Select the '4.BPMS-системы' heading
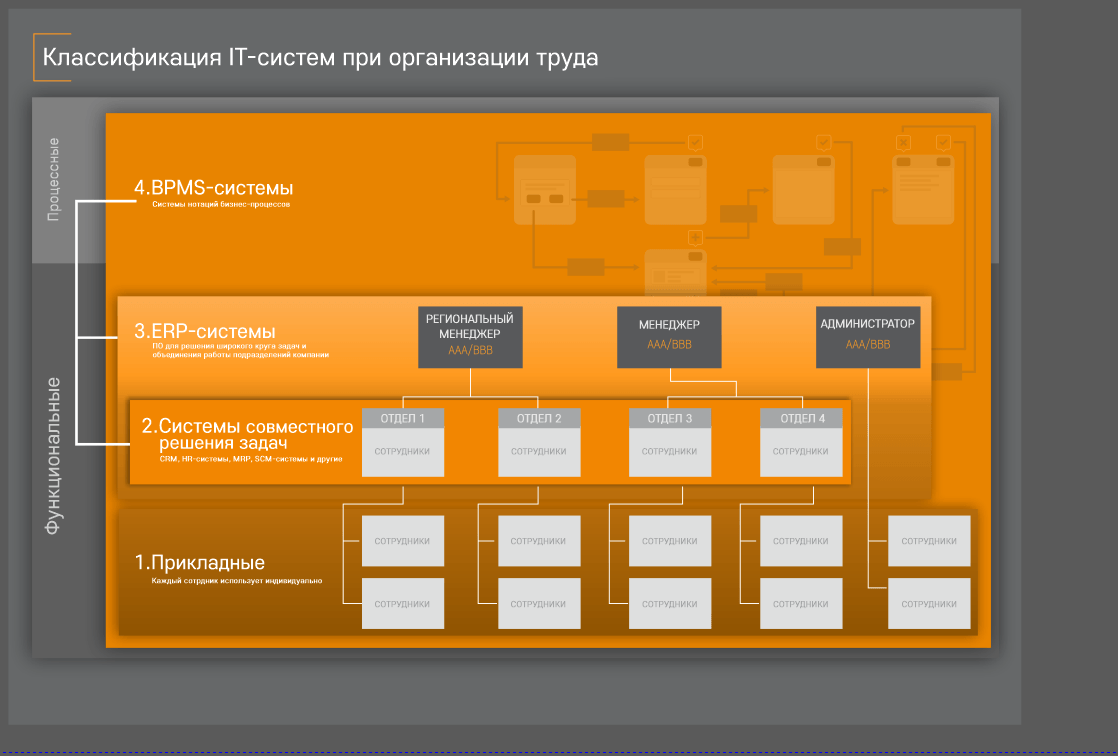 (214, 188)
